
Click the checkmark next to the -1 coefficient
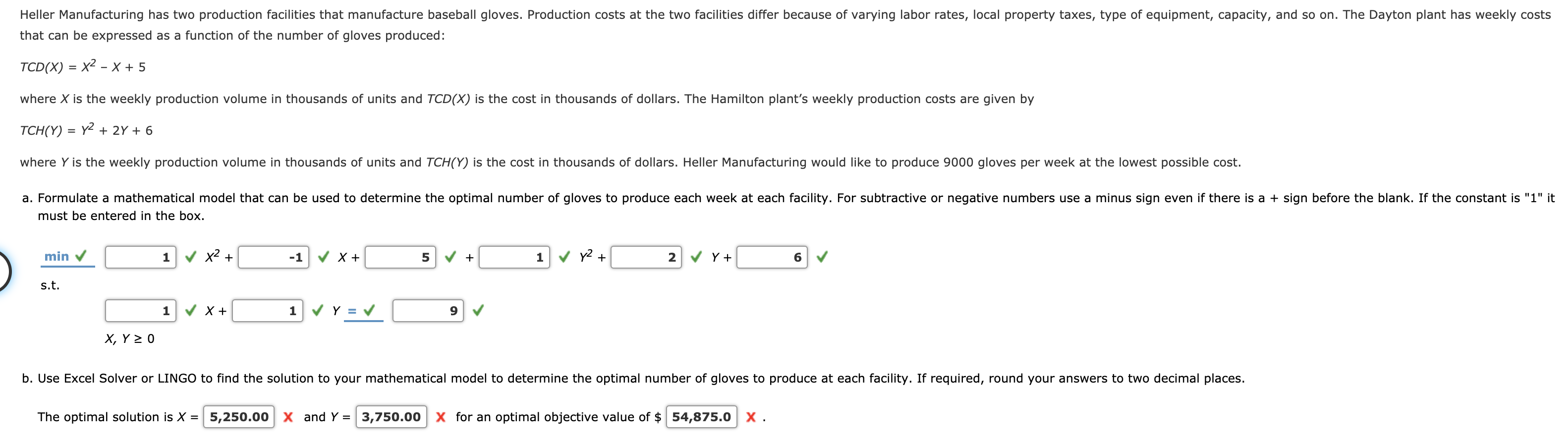point(323,257)
